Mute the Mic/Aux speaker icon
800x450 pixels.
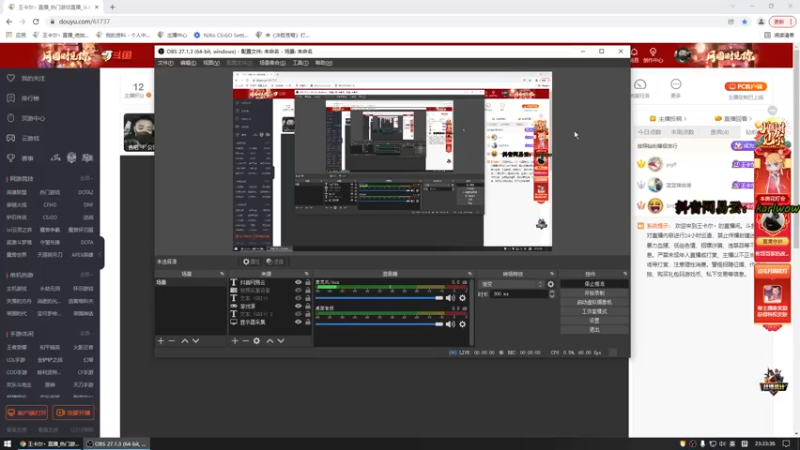[450, 298]
